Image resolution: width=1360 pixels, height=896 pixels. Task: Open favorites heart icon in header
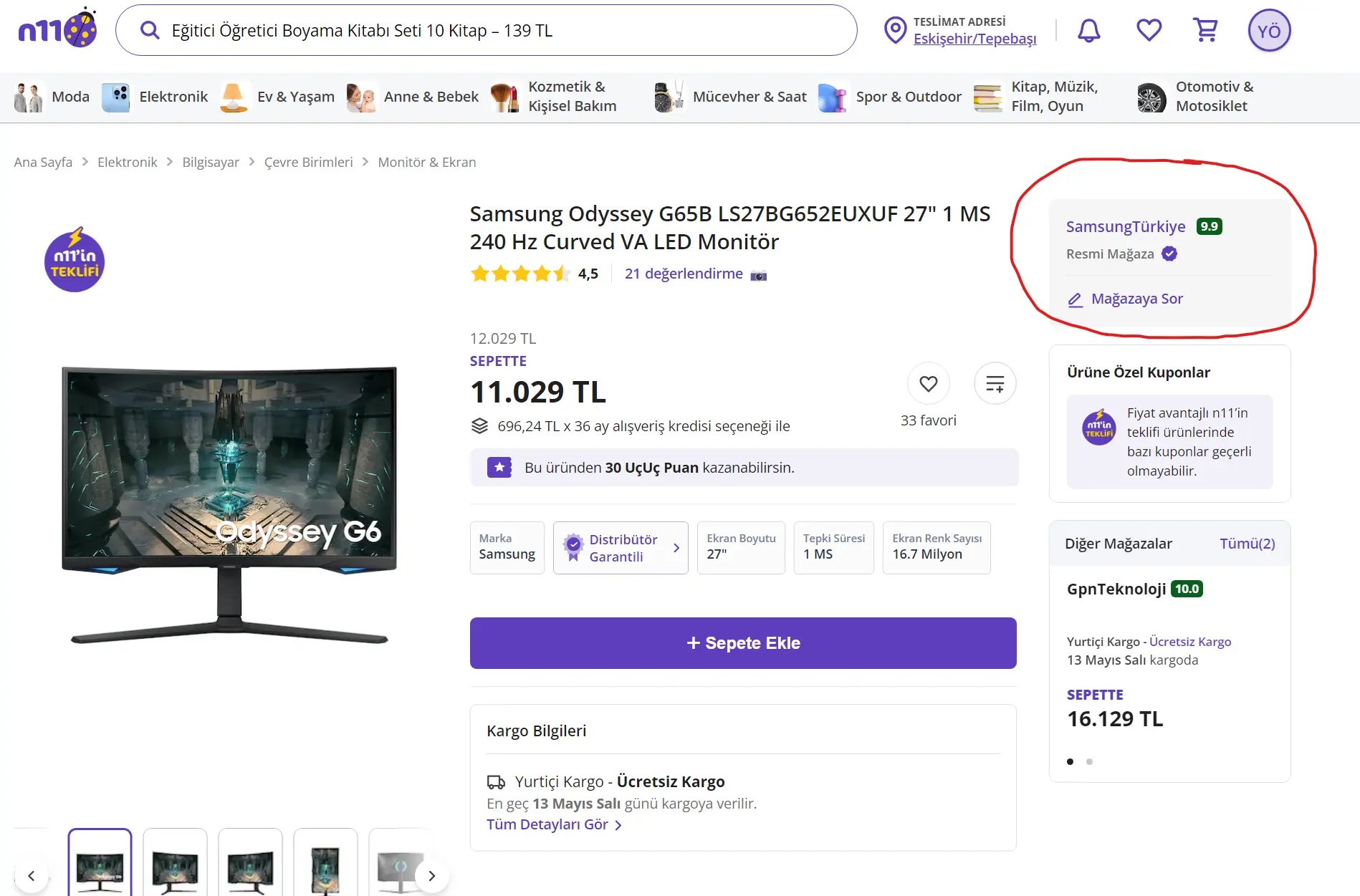[x=1149, y=30]
